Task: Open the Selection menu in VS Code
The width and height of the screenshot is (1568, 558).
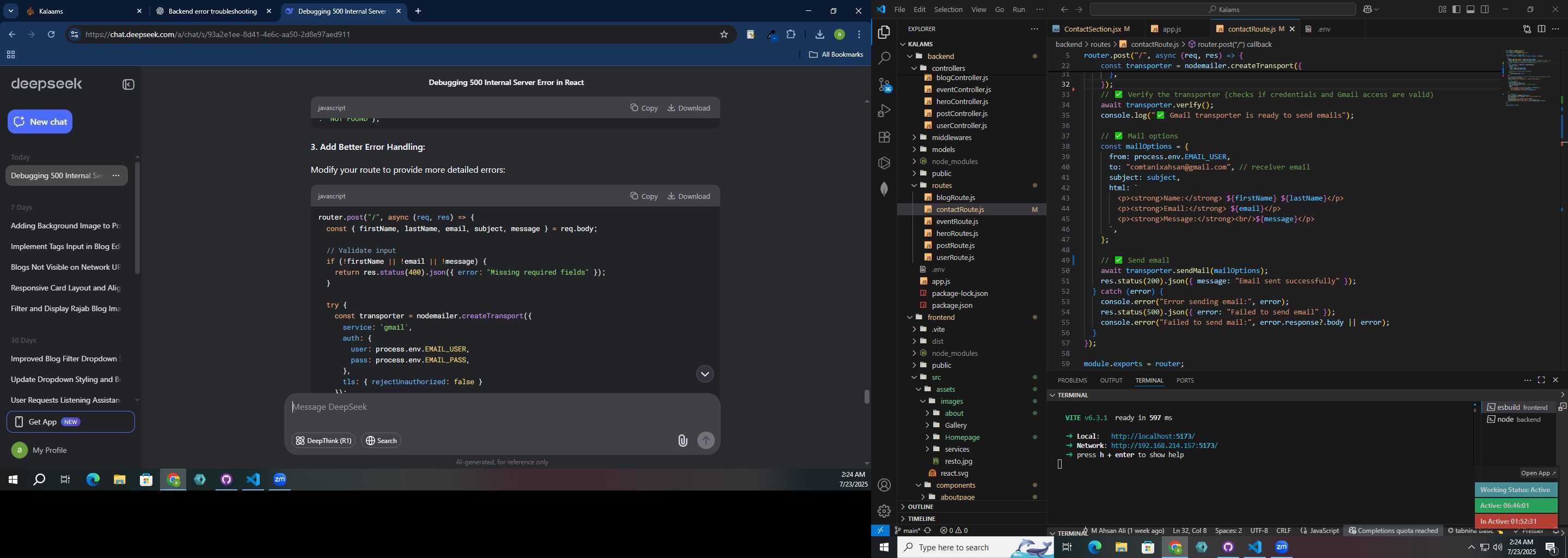Action: (x=948, y=9)
